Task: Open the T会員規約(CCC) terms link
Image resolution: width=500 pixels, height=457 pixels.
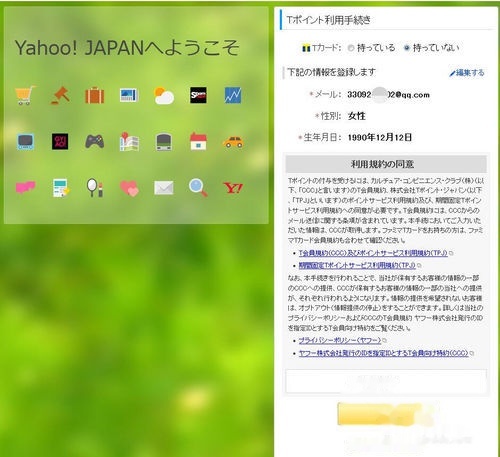Action: [373, 253]
